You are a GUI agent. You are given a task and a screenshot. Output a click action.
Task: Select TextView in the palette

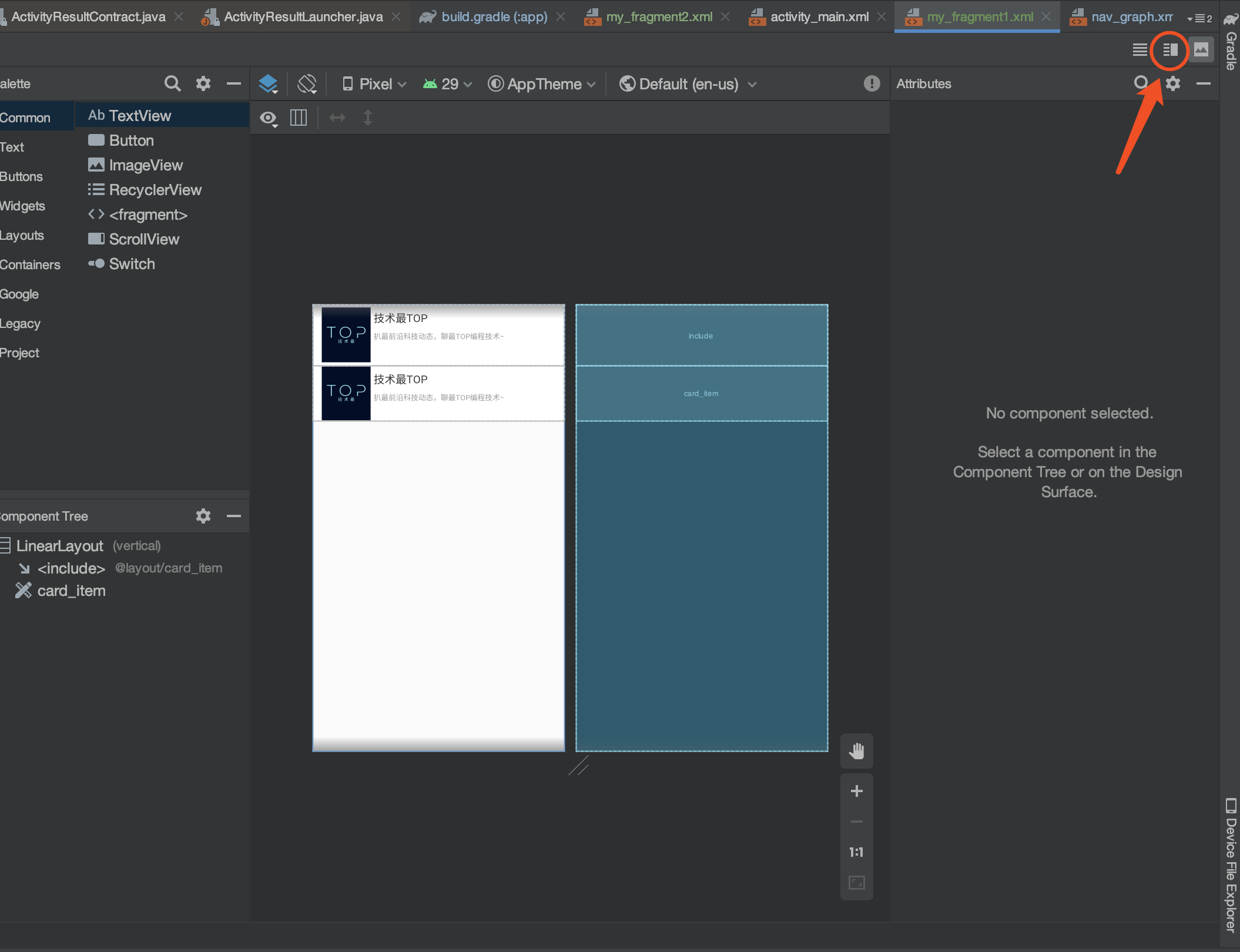click(x=162, y=116)
